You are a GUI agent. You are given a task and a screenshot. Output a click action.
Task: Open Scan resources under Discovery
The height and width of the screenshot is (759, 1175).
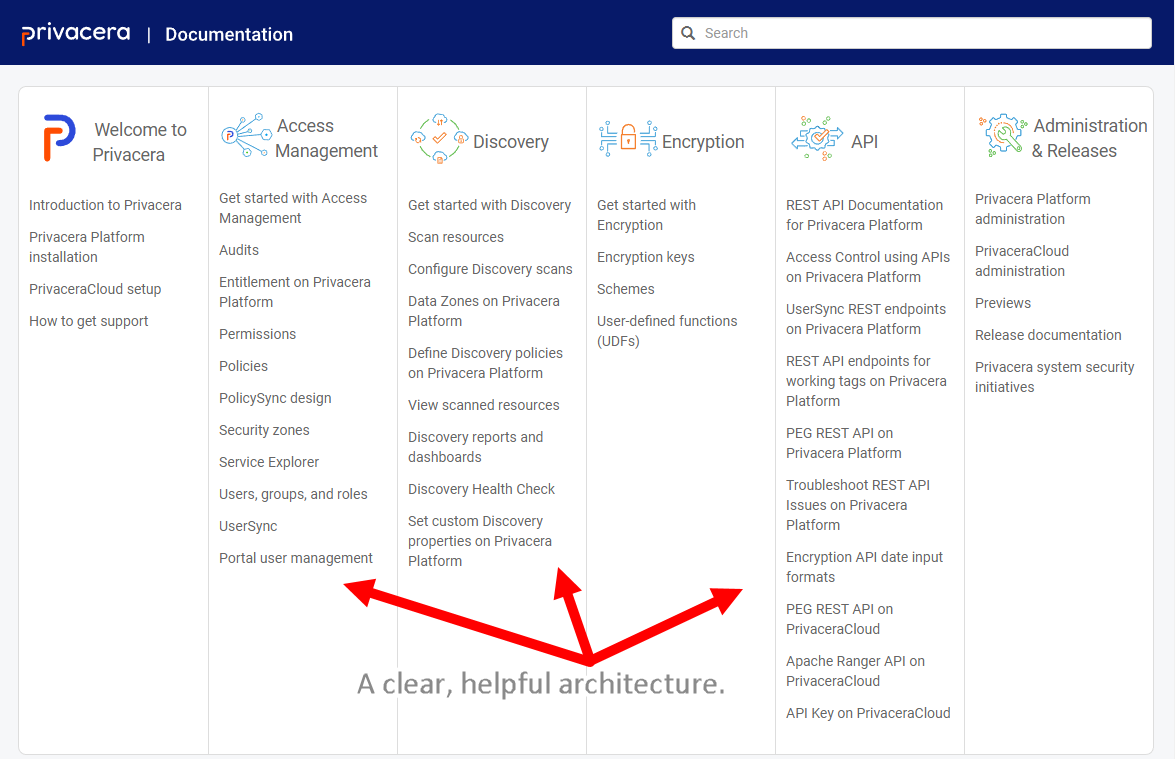tap(456, 237)
